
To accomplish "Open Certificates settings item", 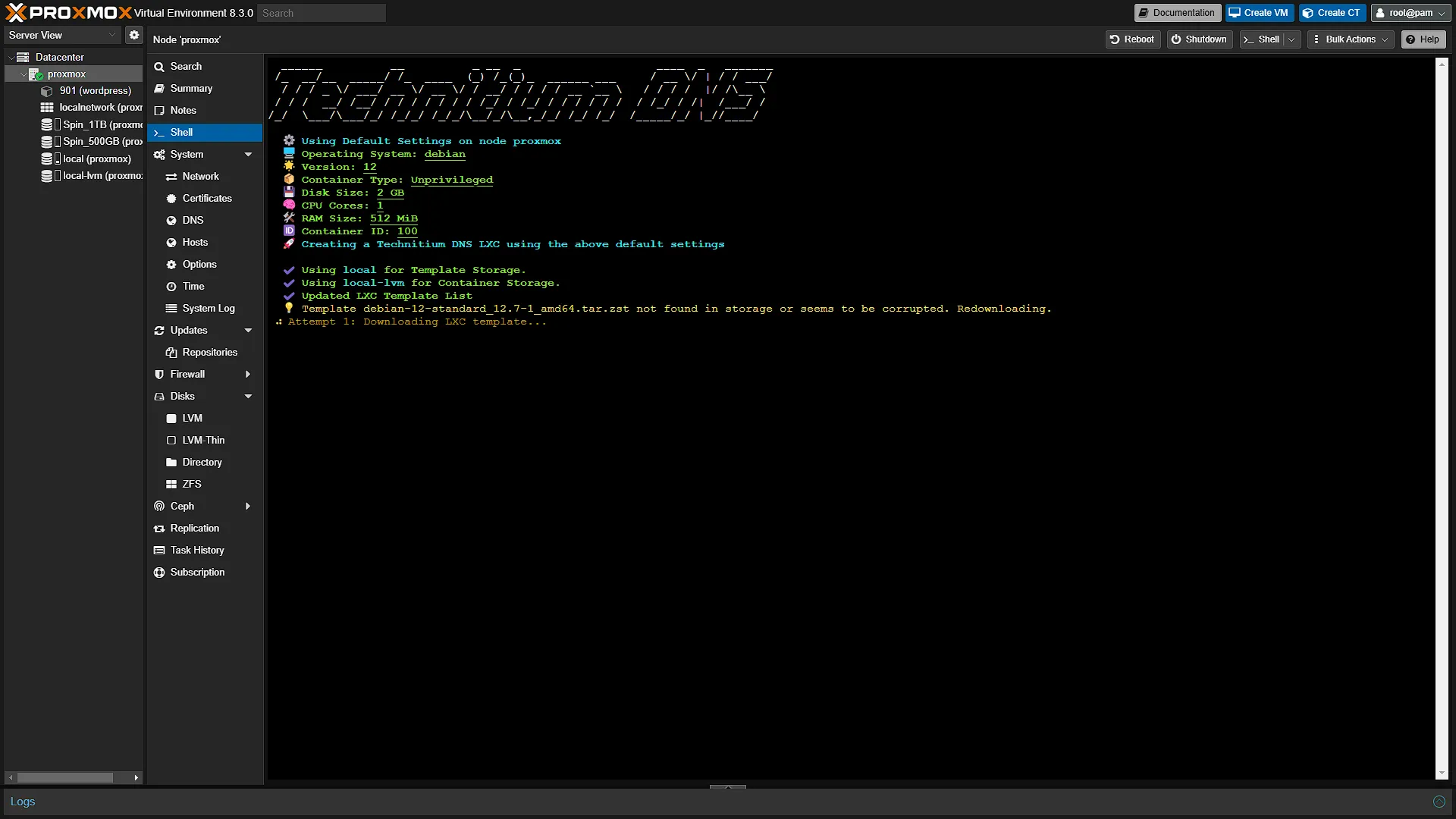I will pos(205,199).
